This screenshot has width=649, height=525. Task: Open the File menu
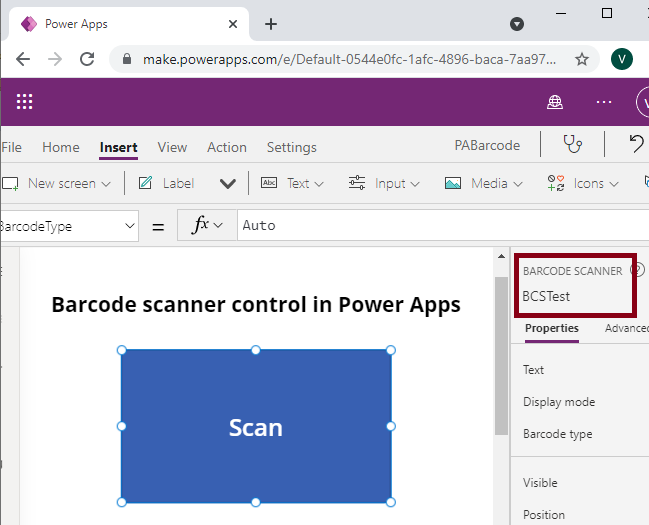11,147
